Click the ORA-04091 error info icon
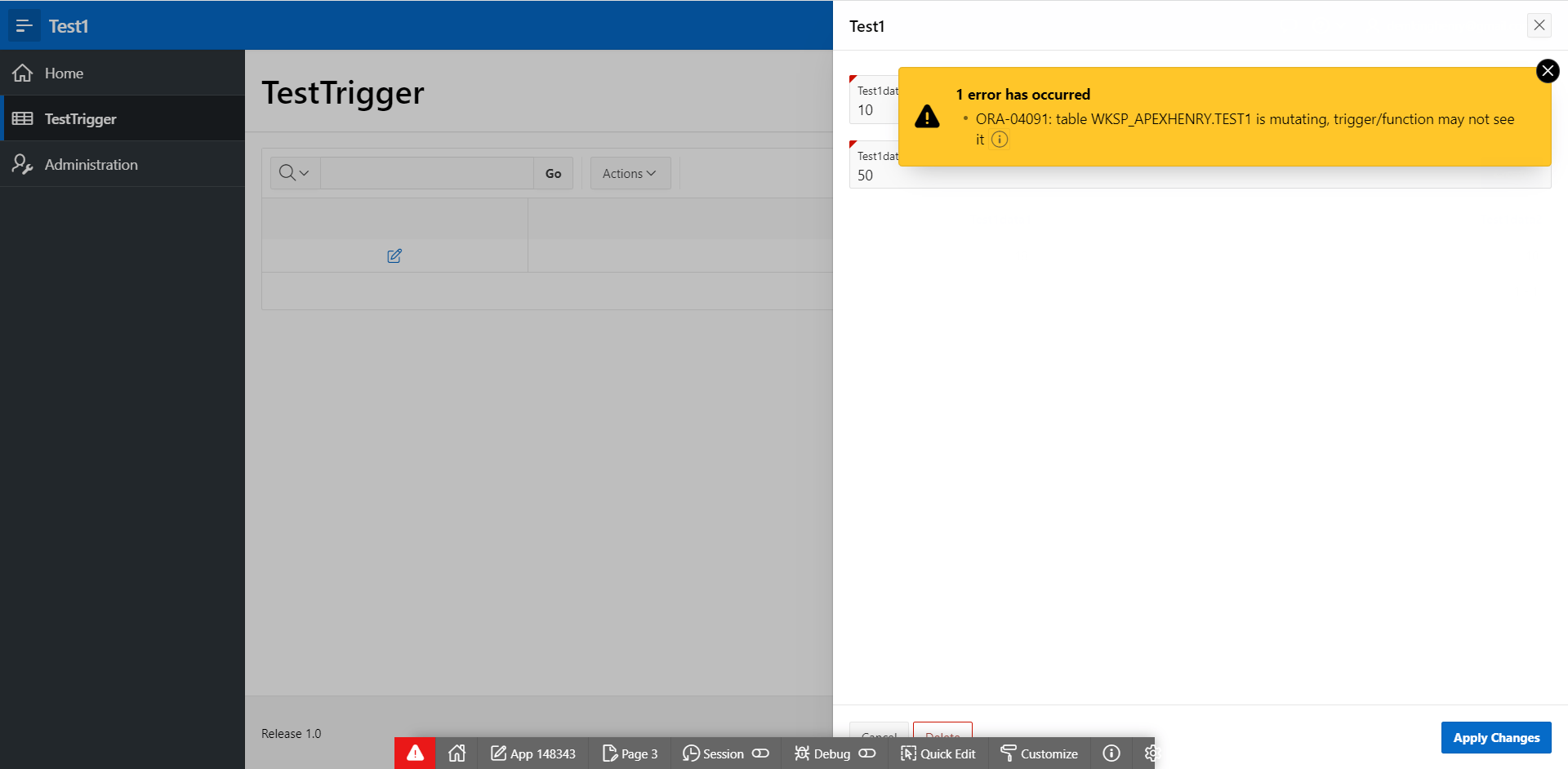 1000,140
